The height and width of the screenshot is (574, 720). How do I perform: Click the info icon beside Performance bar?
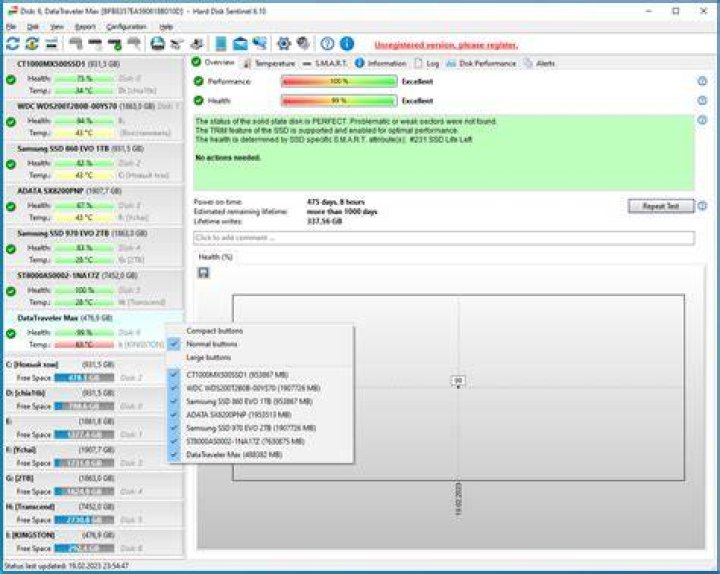[x=702, y=81]
